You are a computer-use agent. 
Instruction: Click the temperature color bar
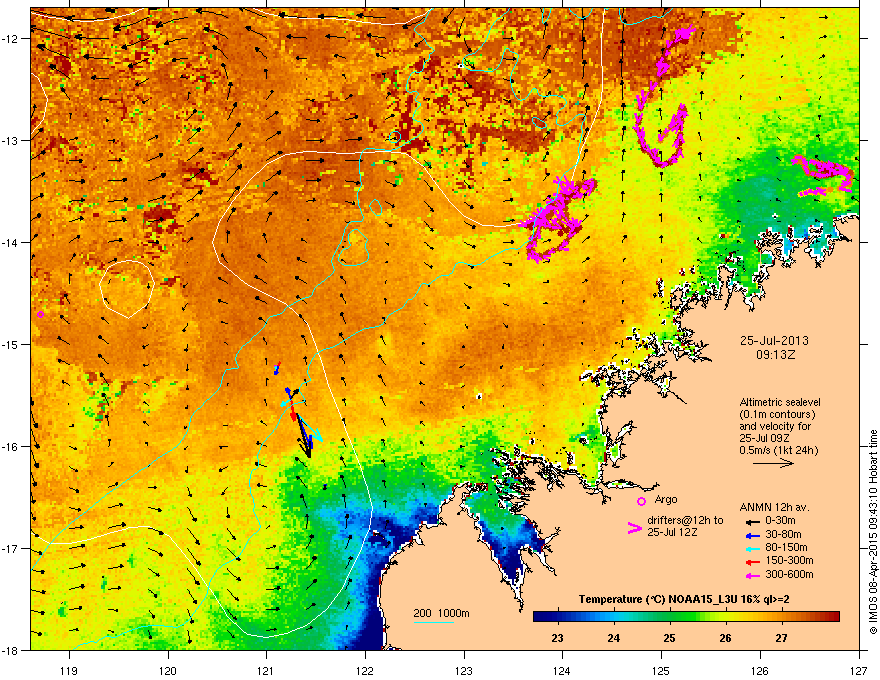coord(686,617)
